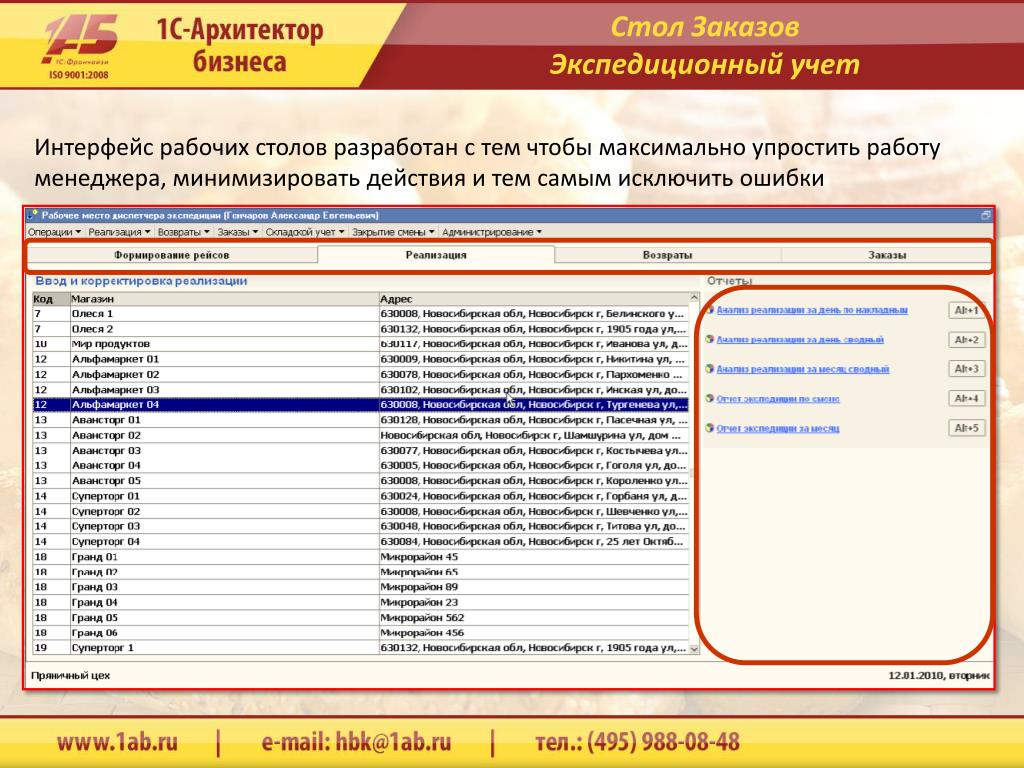Open the Операции menu

pyautogui.click(x=54, y=232)
